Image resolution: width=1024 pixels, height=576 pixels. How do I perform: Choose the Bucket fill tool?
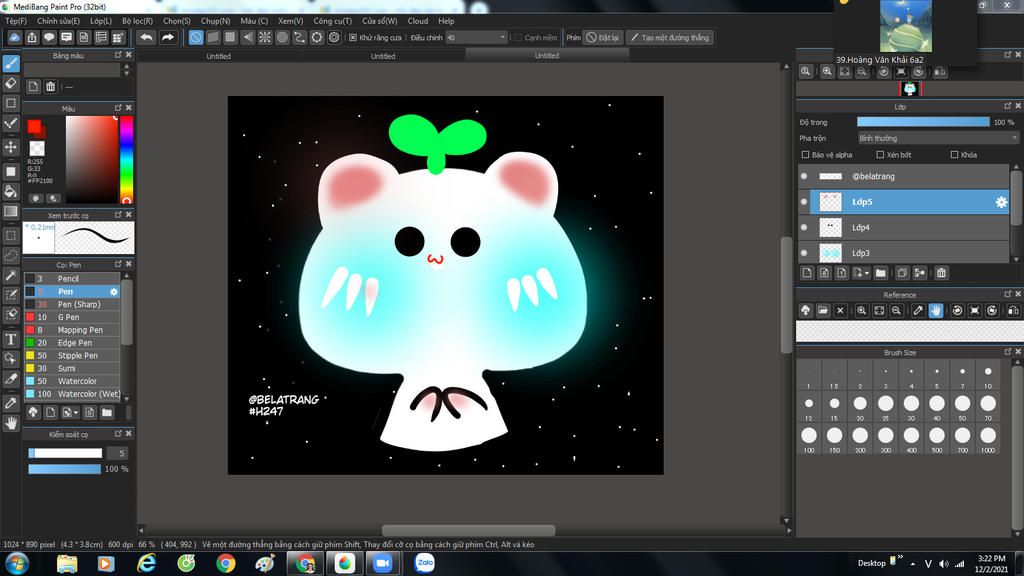[x=11, y=191]
